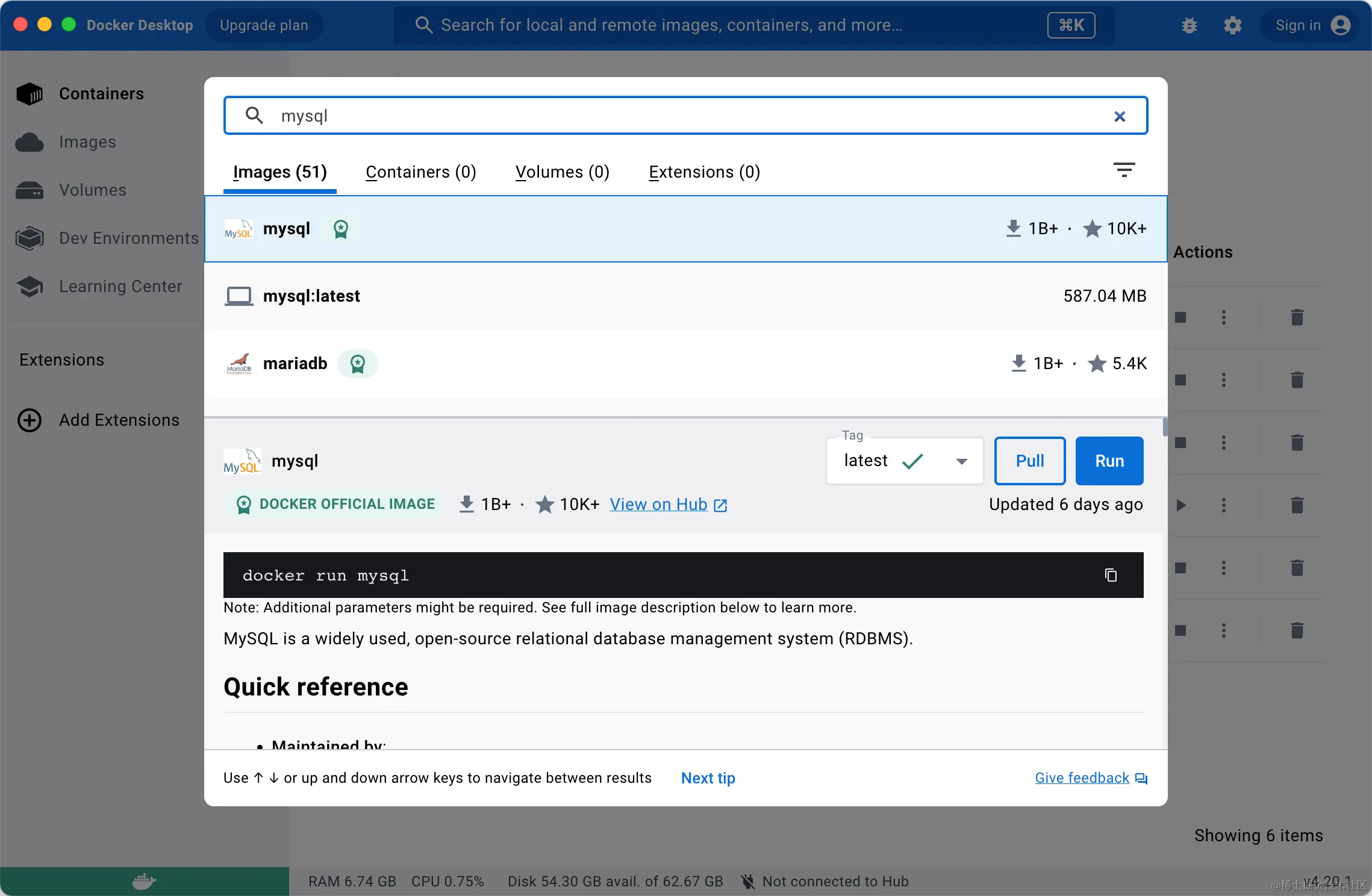Select the mariadb search result row
This screenshot has width=1372, height=896.
685,364
